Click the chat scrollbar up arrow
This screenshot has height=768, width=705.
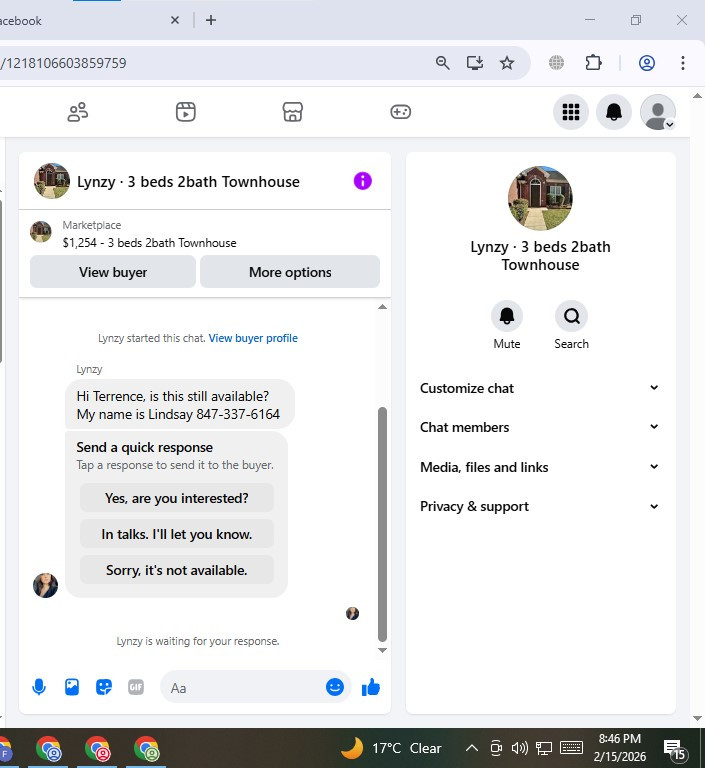click(x=383, y=307)
